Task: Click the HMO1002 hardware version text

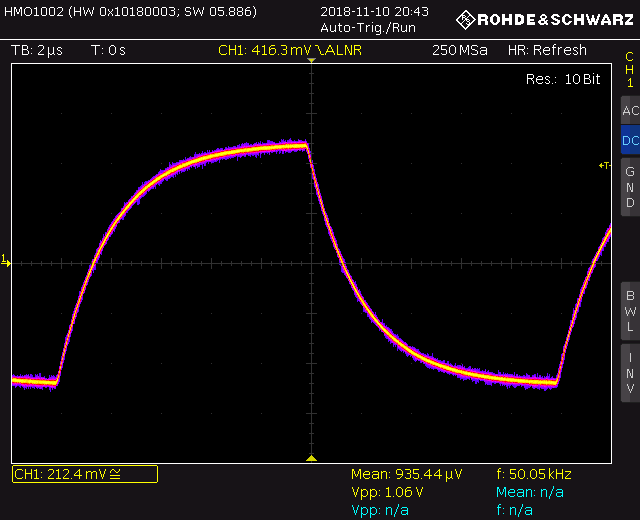Action: click(131, 11)
